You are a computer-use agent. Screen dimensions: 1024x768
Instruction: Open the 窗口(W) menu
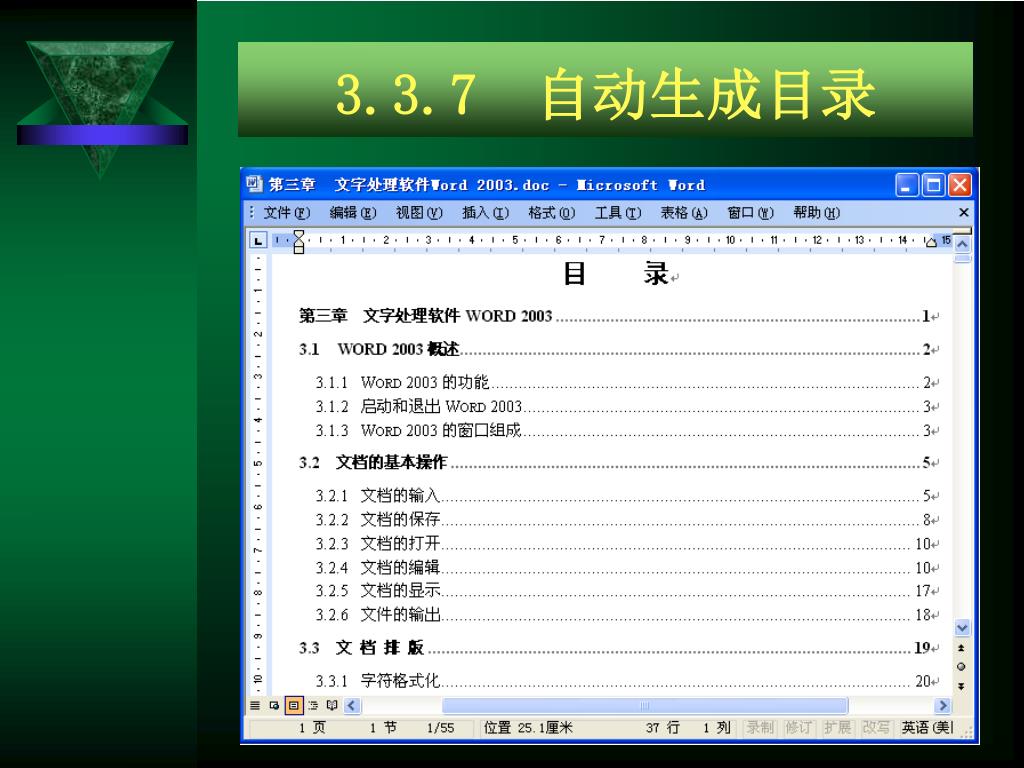click(750, 213)
